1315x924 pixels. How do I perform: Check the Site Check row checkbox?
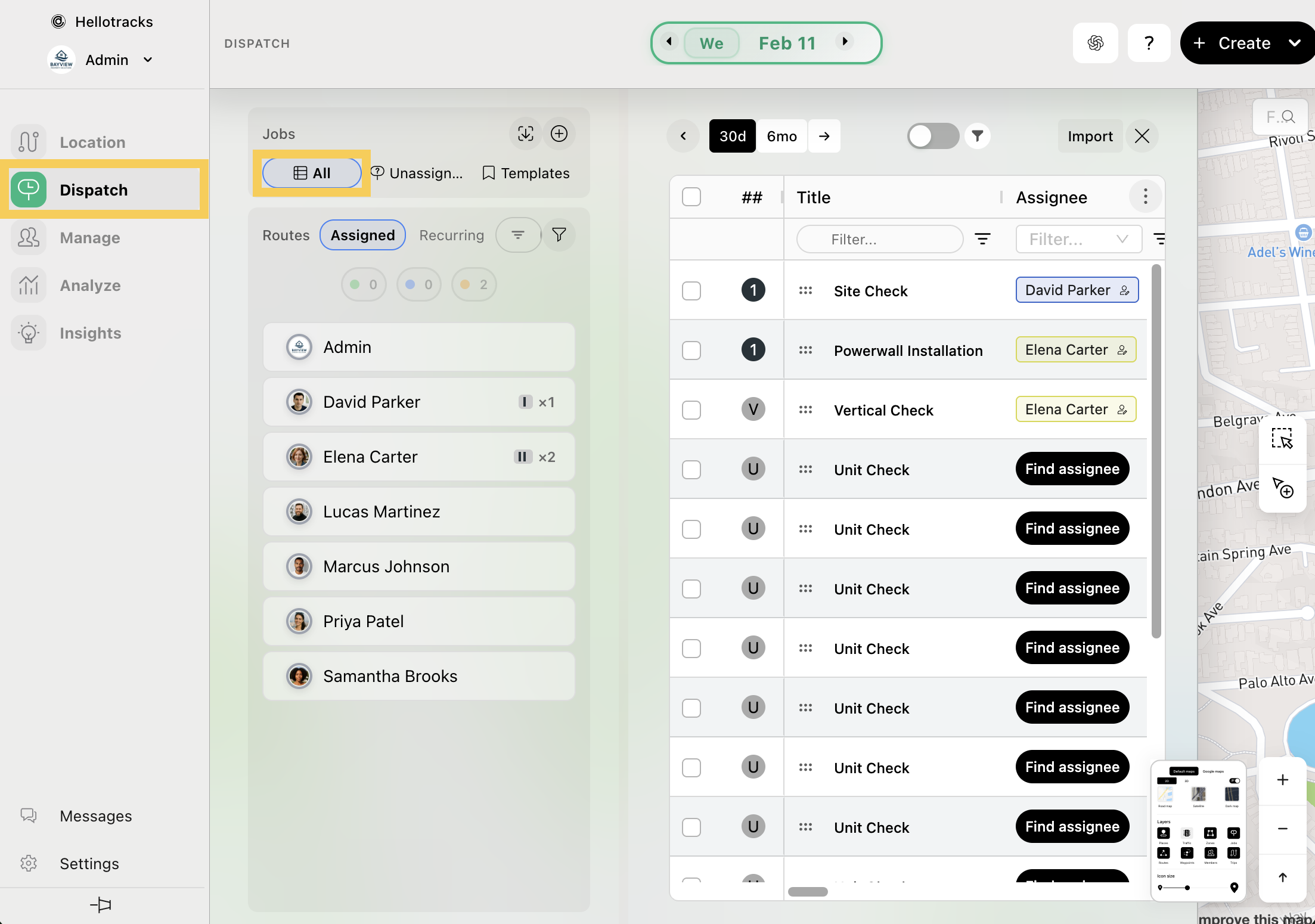click(x=691, y=291)
